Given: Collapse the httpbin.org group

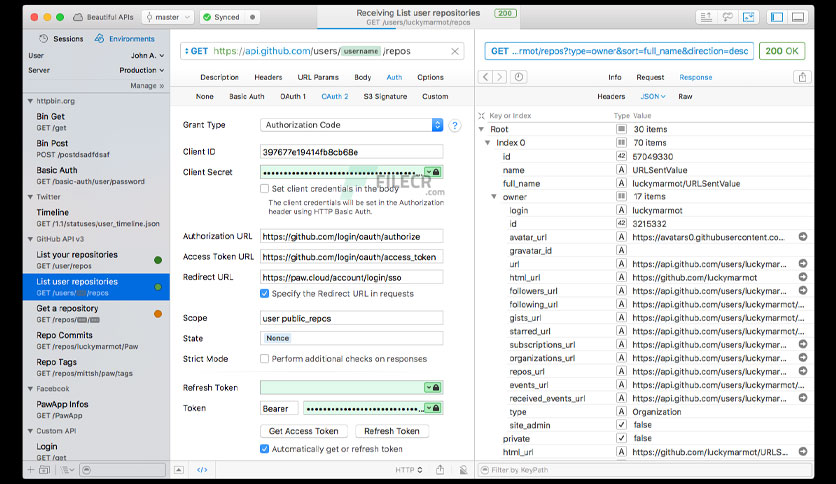Looking at the screenshot, I should (30, 101).
